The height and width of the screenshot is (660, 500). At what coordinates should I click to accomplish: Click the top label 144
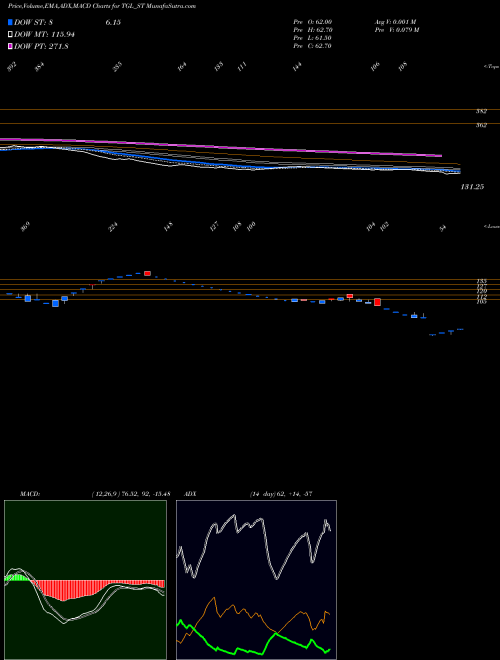click(x=298, y=67)
